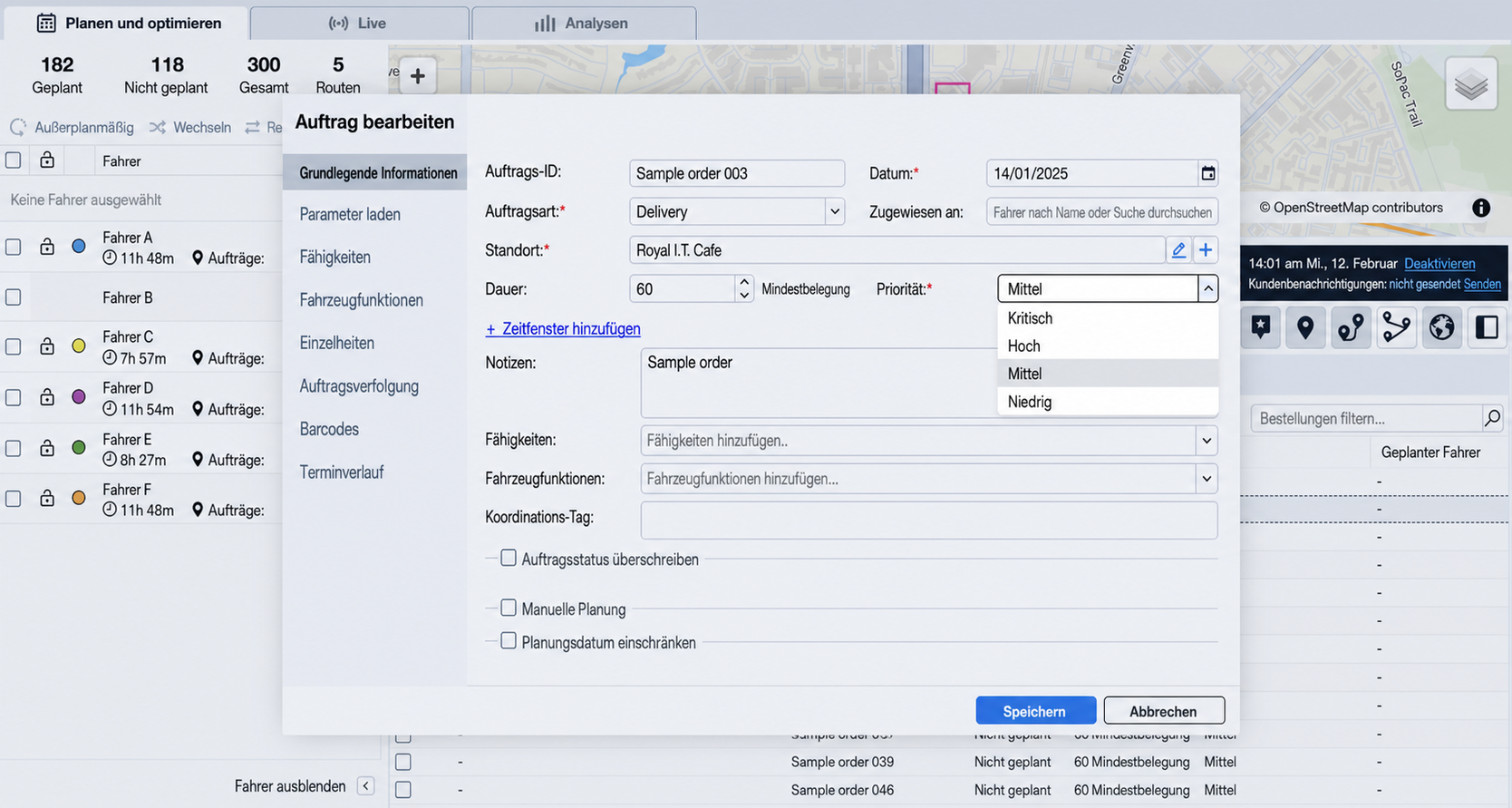Open Parameter laden section
The image size is (1512, 808).
pos(350,215)
